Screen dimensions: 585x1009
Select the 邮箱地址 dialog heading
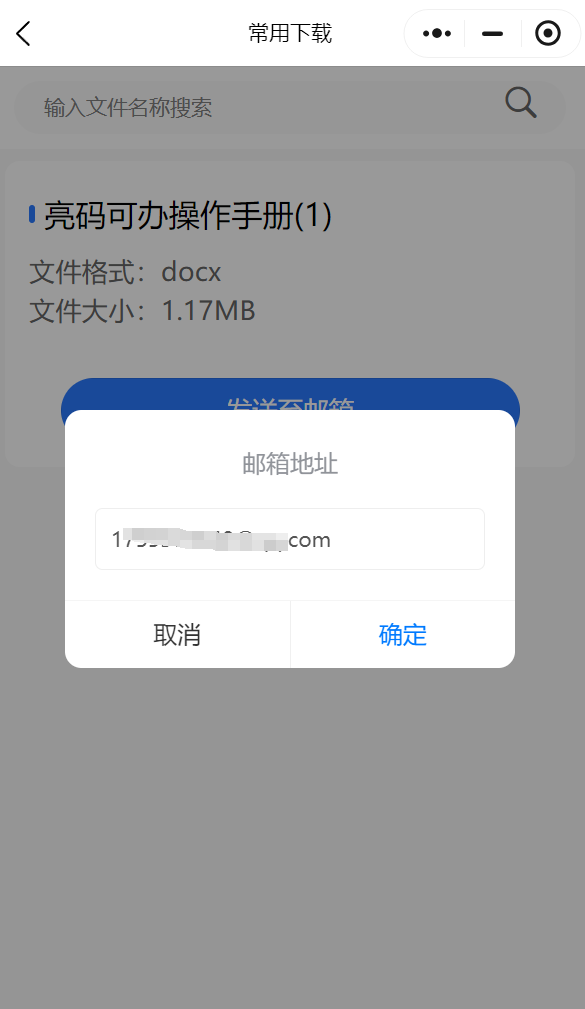(x=290, y=463)
